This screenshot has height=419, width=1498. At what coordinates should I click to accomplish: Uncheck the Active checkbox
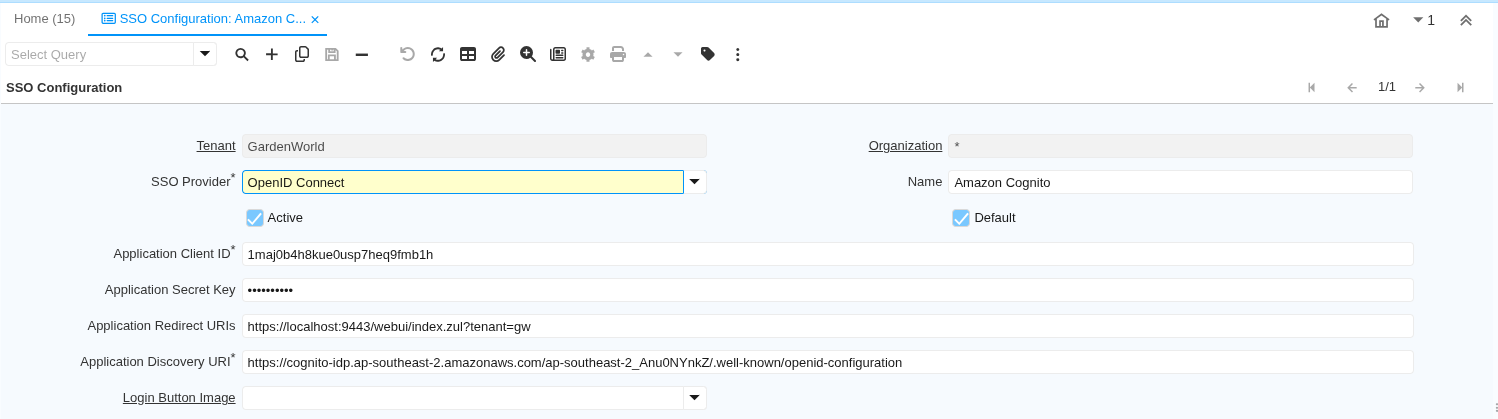click(255, 218)
